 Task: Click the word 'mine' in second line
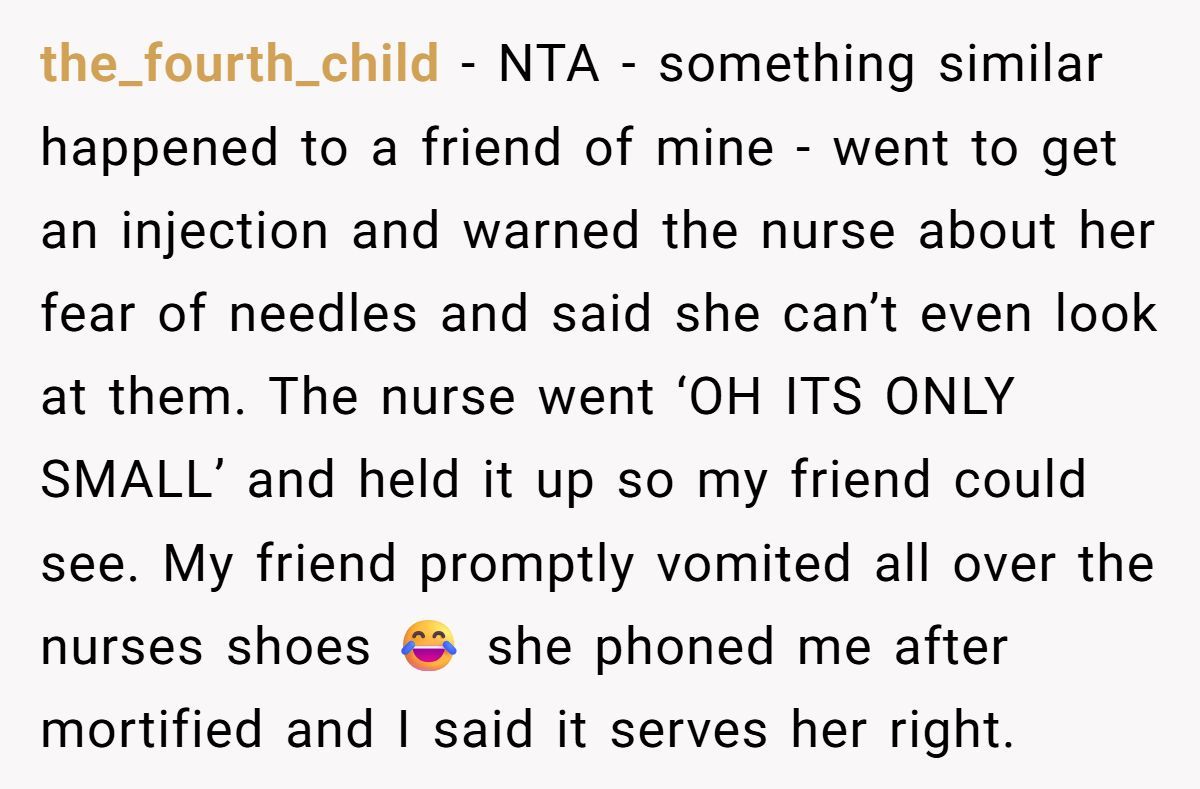point(715,148)
